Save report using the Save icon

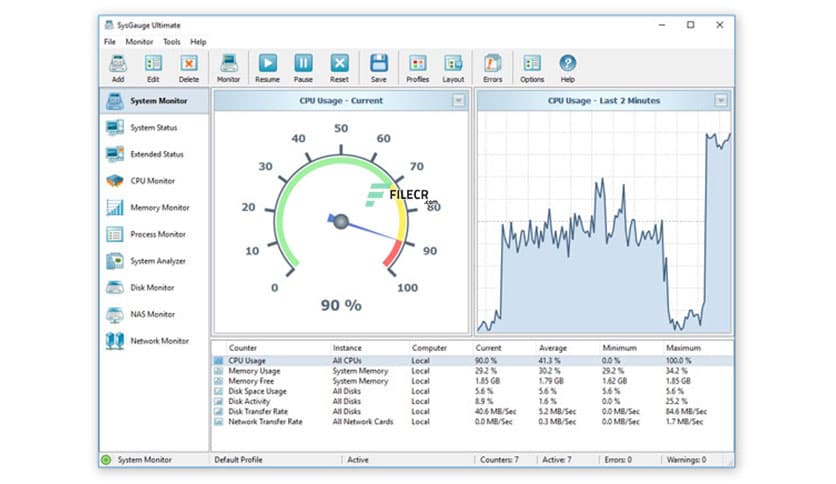click(x=379, y=68)
